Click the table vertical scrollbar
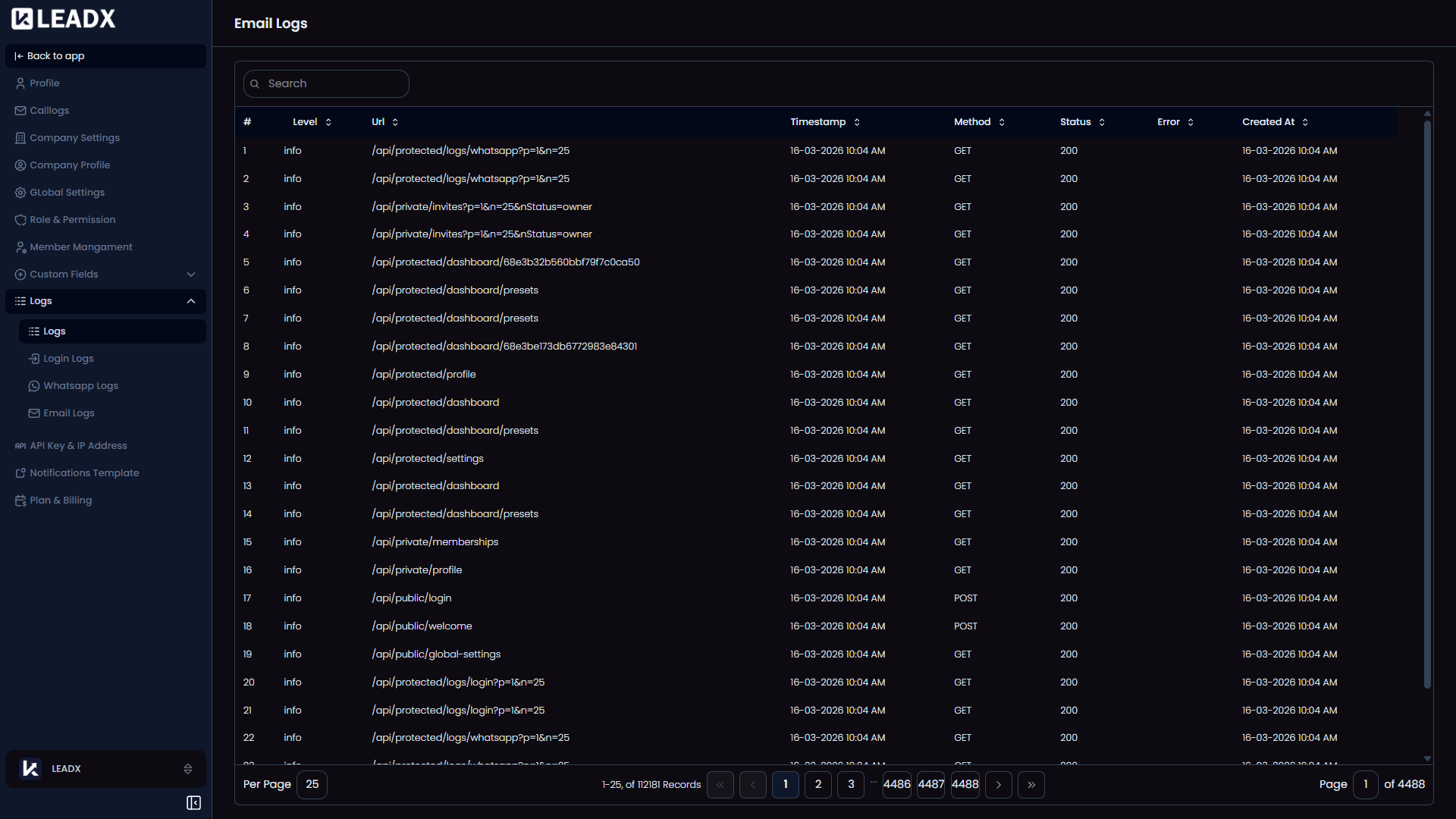 (x=1426, y=402)
